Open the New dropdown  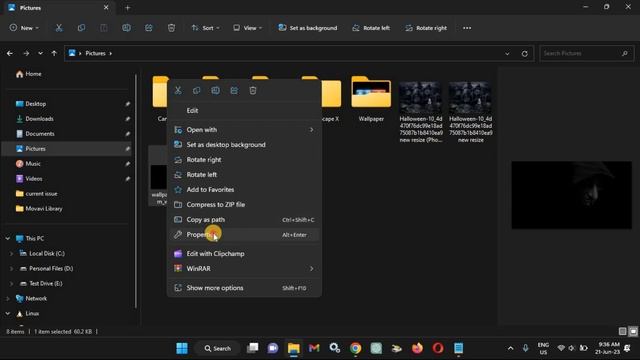pos(24,28)
